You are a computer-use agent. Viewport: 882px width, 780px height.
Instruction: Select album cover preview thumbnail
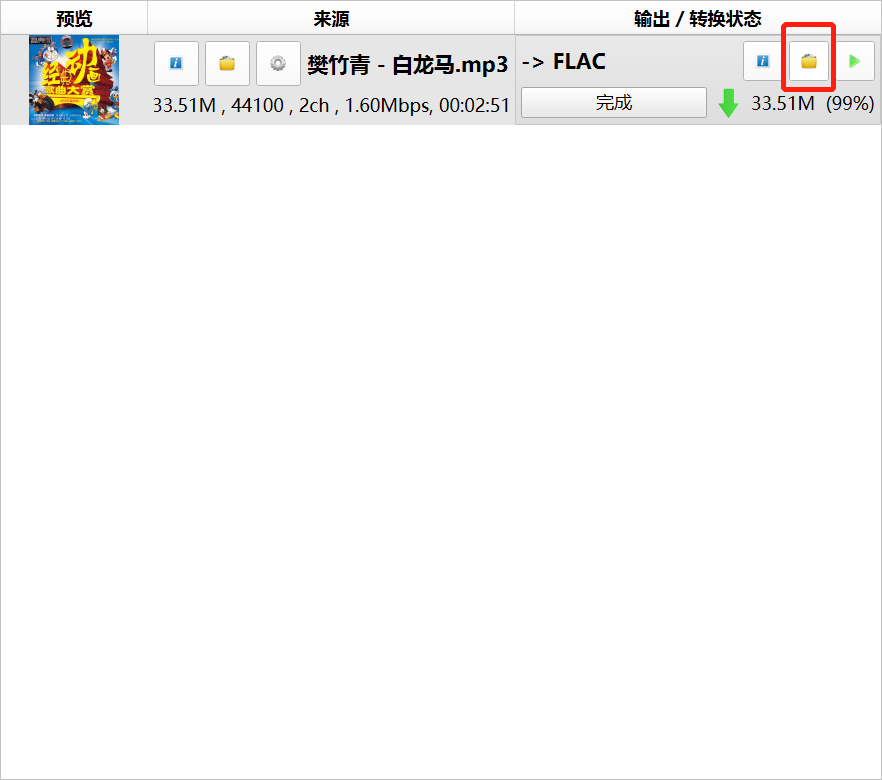point(74,80)
